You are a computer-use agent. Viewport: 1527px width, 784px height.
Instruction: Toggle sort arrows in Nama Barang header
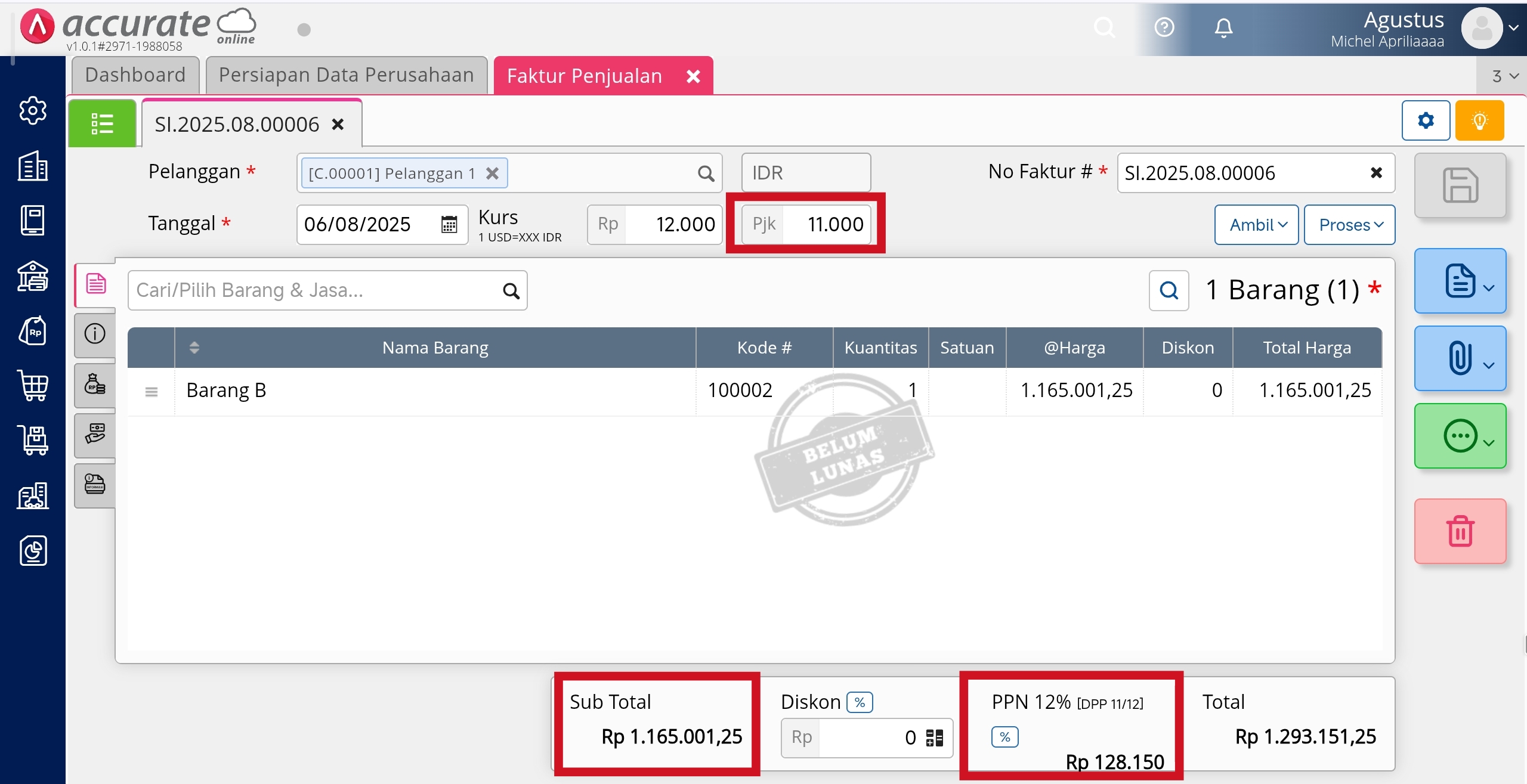point(194,348)
